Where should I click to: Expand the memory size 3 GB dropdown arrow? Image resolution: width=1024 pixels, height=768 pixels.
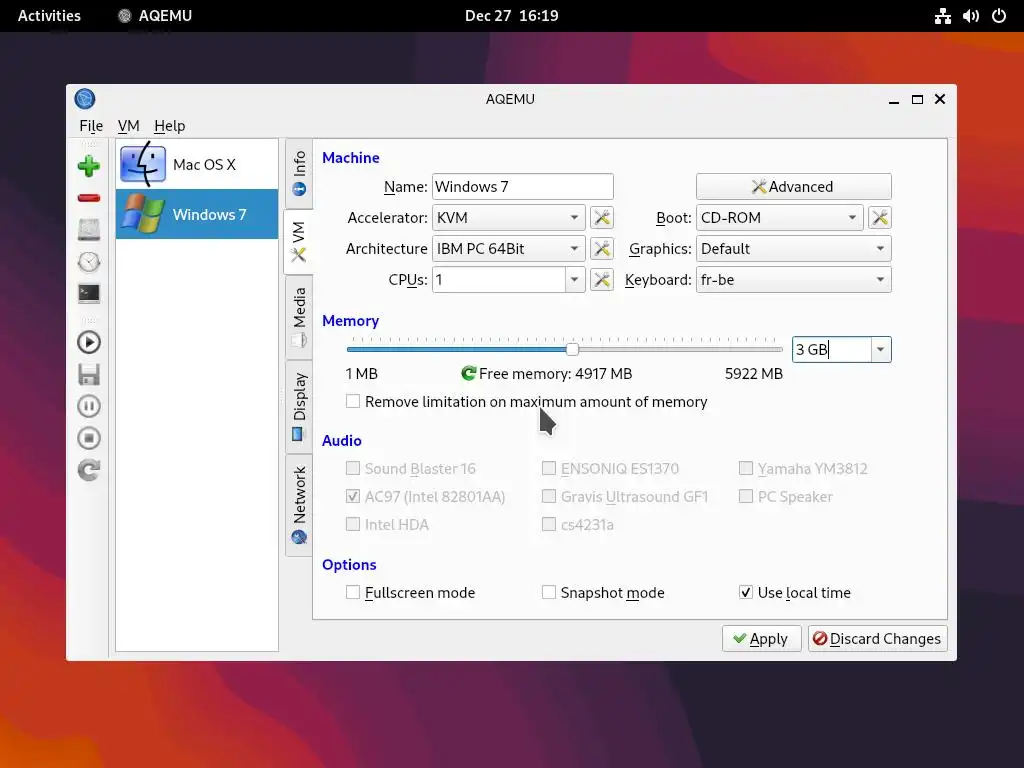(x=880, y=349)
